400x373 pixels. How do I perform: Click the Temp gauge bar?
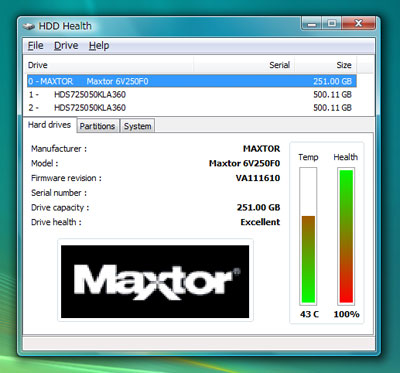point(308,236)
